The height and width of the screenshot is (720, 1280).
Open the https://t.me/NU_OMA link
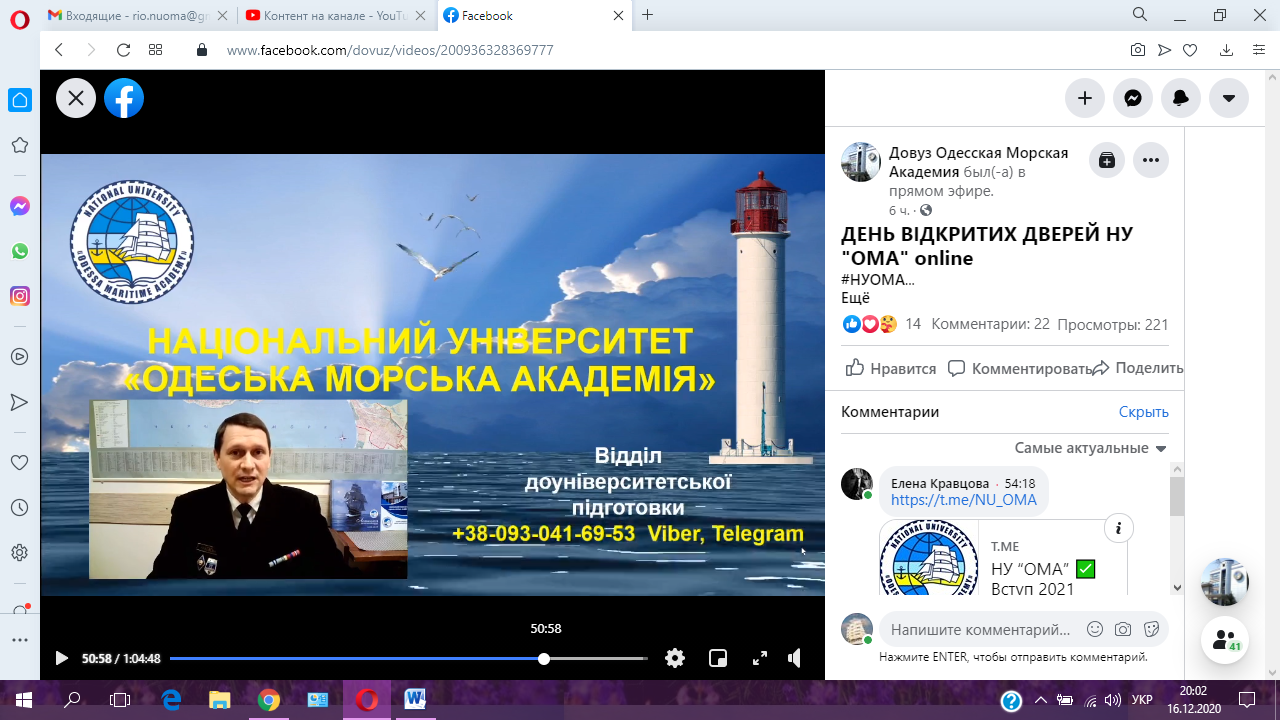964,500
